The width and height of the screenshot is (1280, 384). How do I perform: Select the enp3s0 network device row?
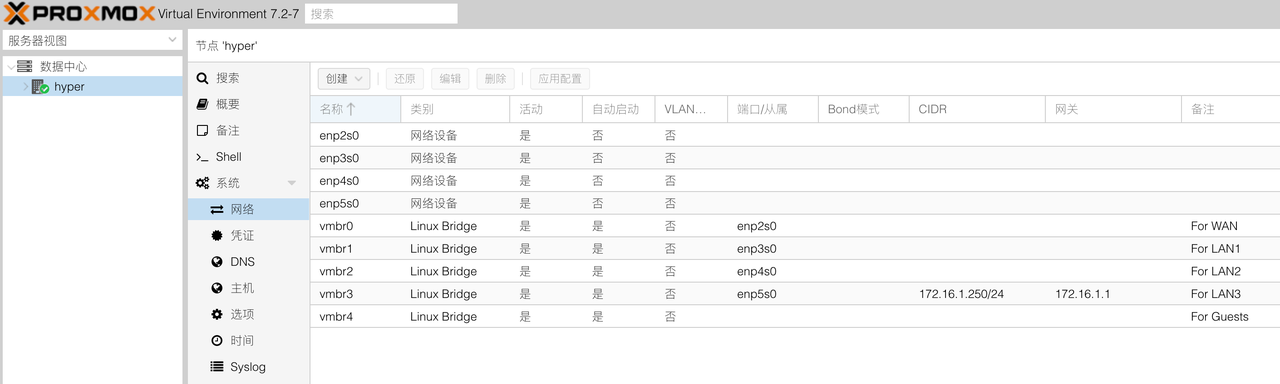click(x=795, y=158)
